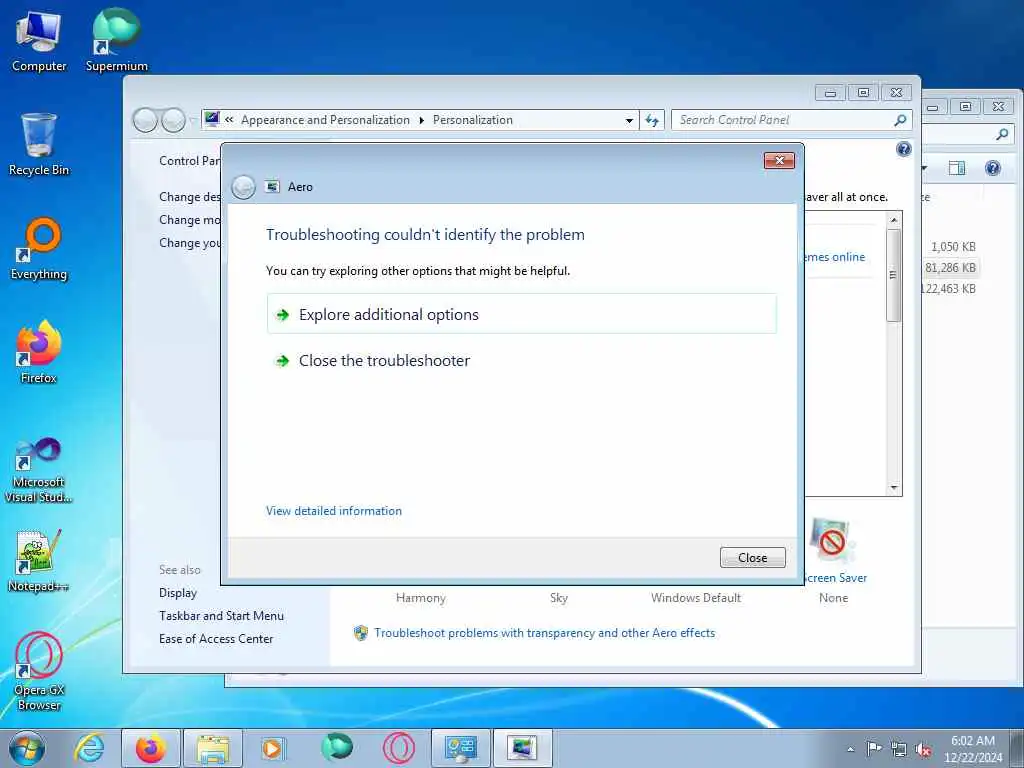The image size is (1024, 768).
Task: Click the background Explorer search magnifier
Action: click(1002, 135)
